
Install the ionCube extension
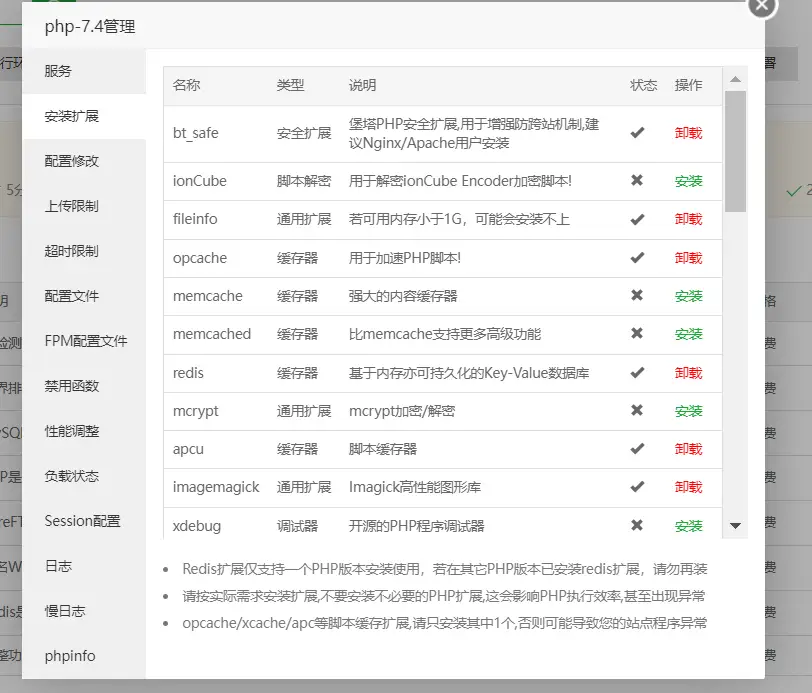(688, 181)
